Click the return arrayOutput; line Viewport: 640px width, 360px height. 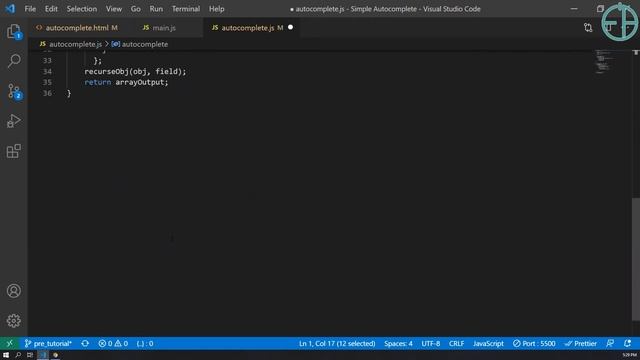[x=126, y=82]
